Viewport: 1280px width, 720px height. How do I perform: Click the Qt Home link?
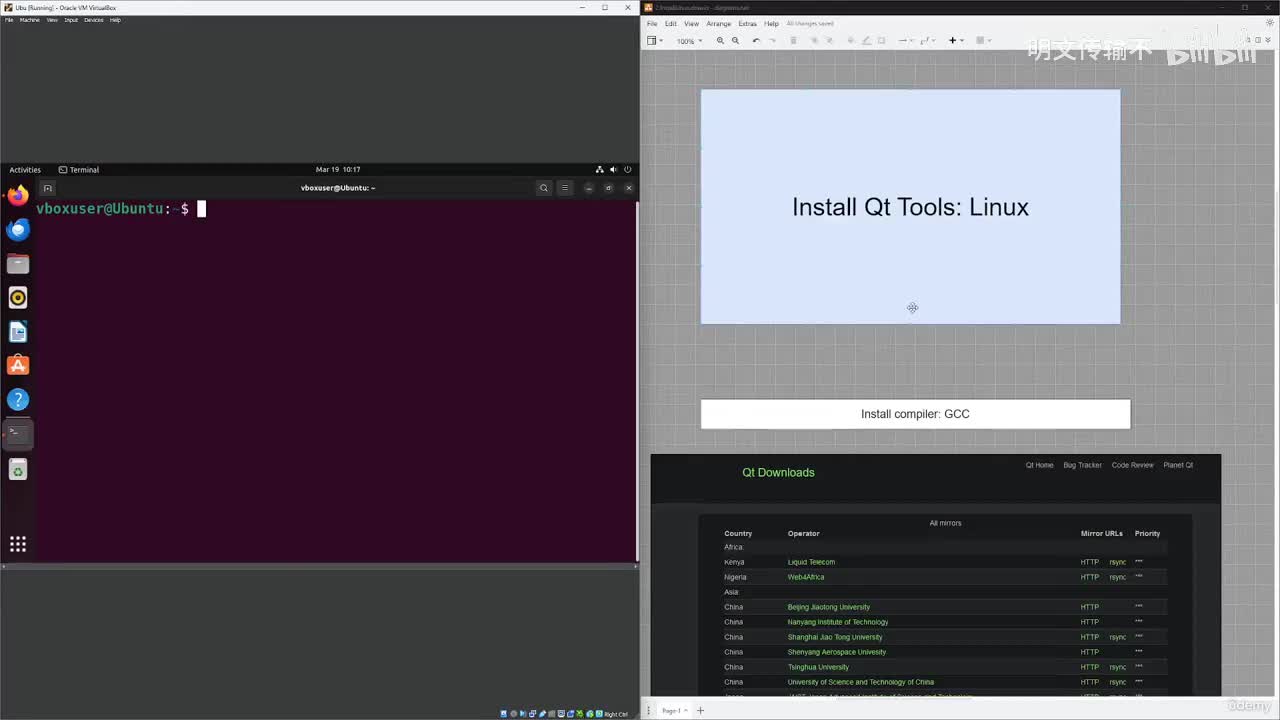click(1039, 465)
